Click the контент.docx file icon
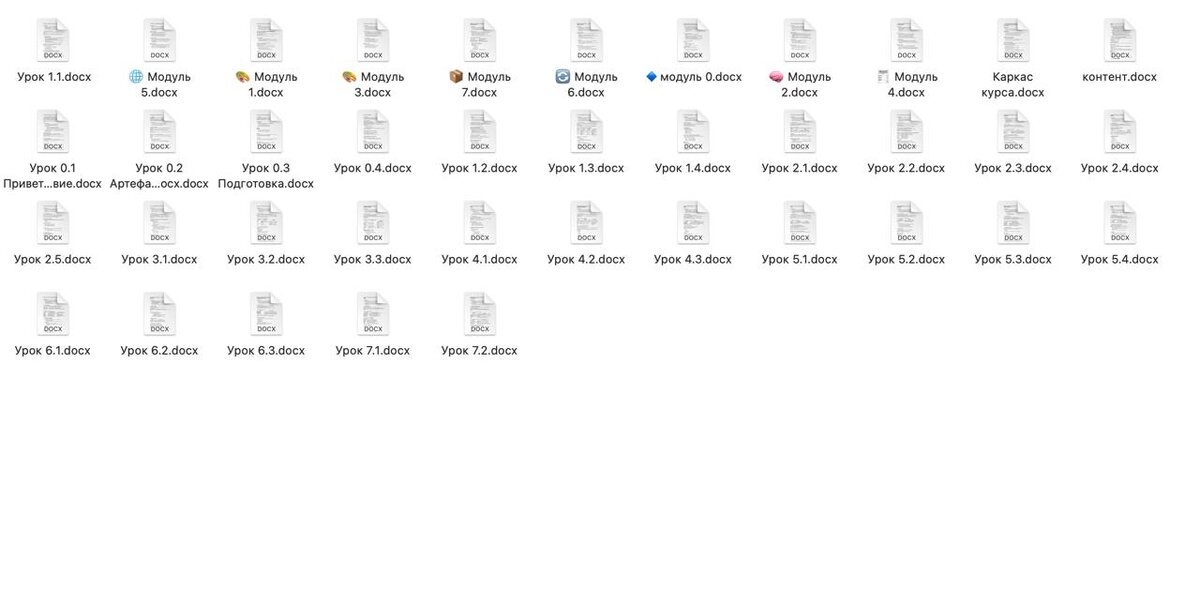The image size is (1200, 592). point(1120,40)
